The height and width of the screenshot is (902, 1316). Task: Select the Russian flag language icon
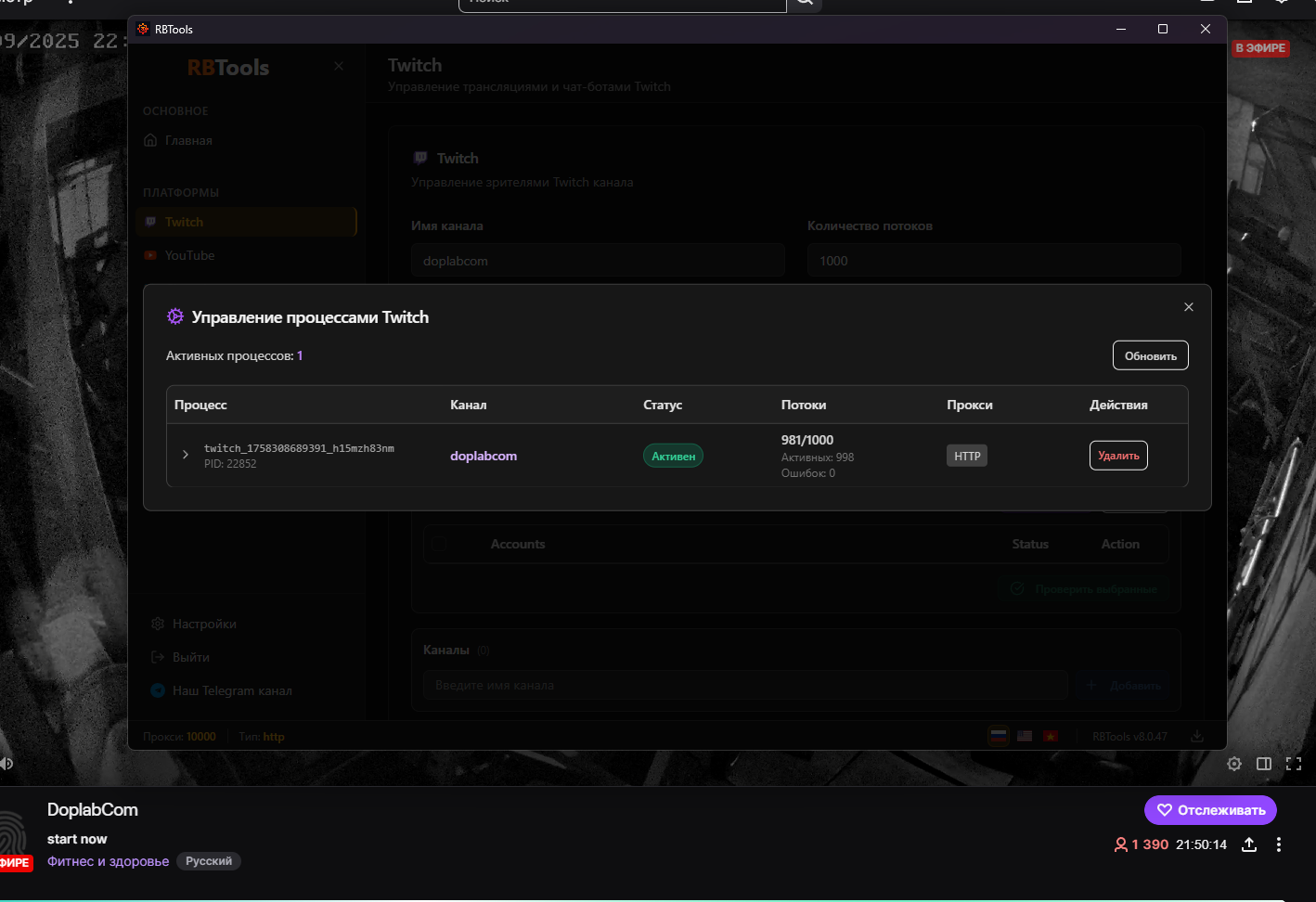[x=999, y=736]
